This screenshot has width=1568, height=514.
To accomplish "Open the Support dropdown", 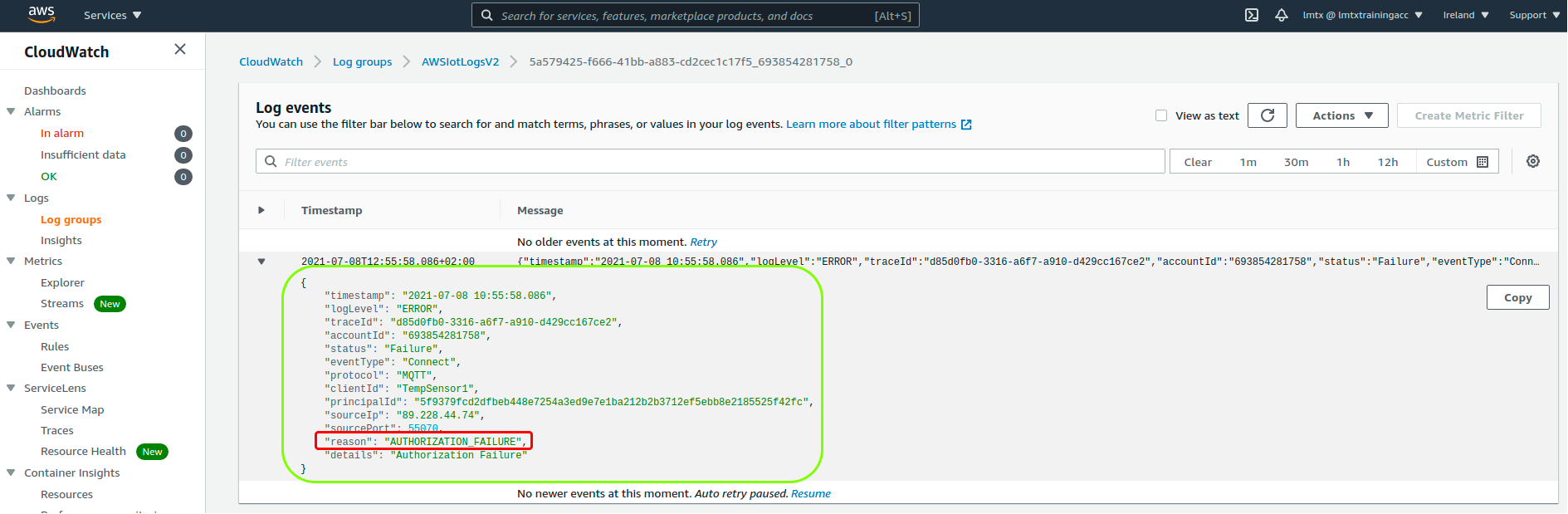I will pyautogui.click(x=1534, y=15).
